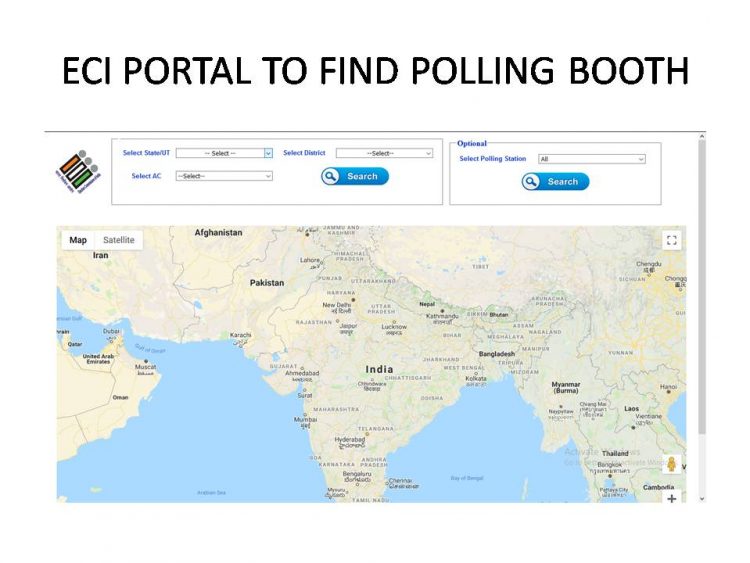Click New Delhi on the map
750x563 pixels.
[337, 305]
